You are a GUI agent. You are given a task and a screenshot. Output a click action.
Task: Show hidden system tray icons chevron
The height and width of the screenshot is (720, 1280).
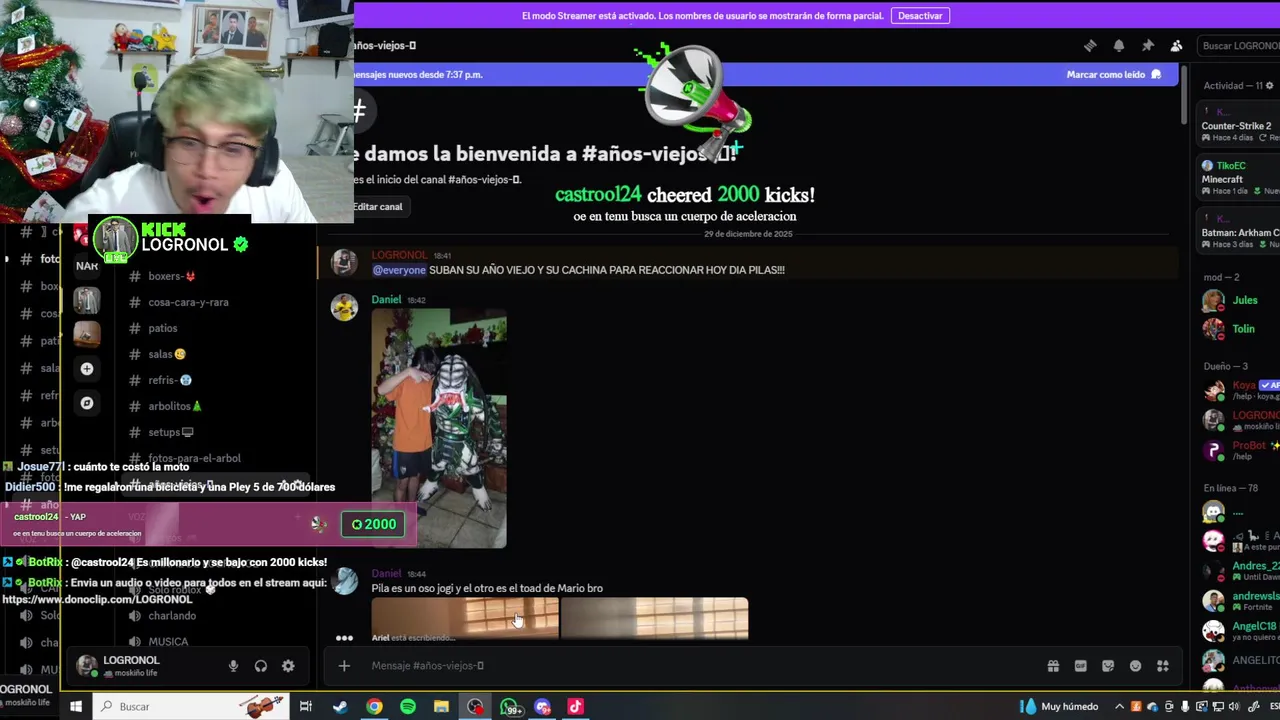pyautogui.click(x=1119, y=707)
